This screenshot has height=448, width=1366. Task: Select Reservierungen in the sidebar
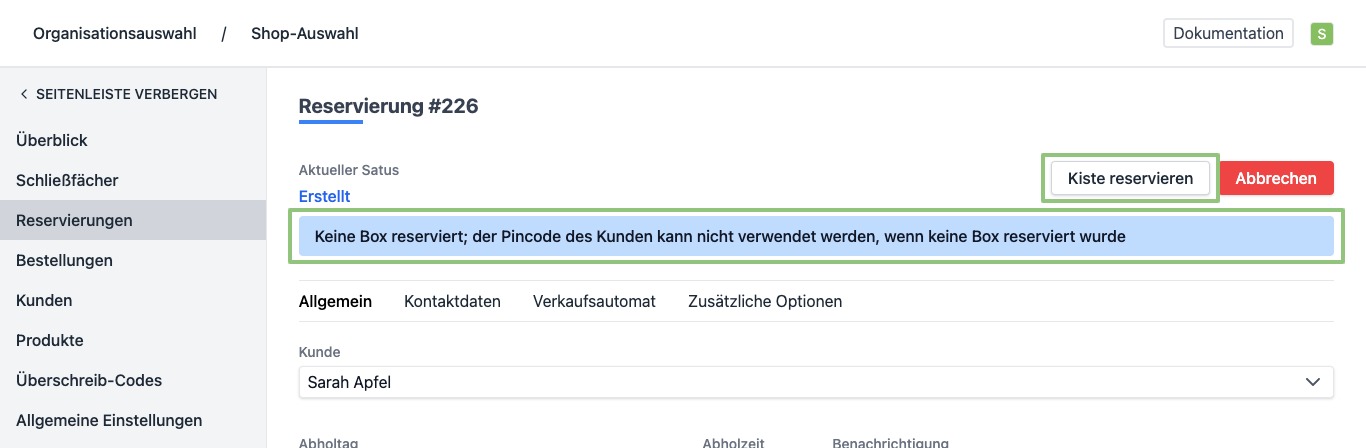tap(74, 220)
